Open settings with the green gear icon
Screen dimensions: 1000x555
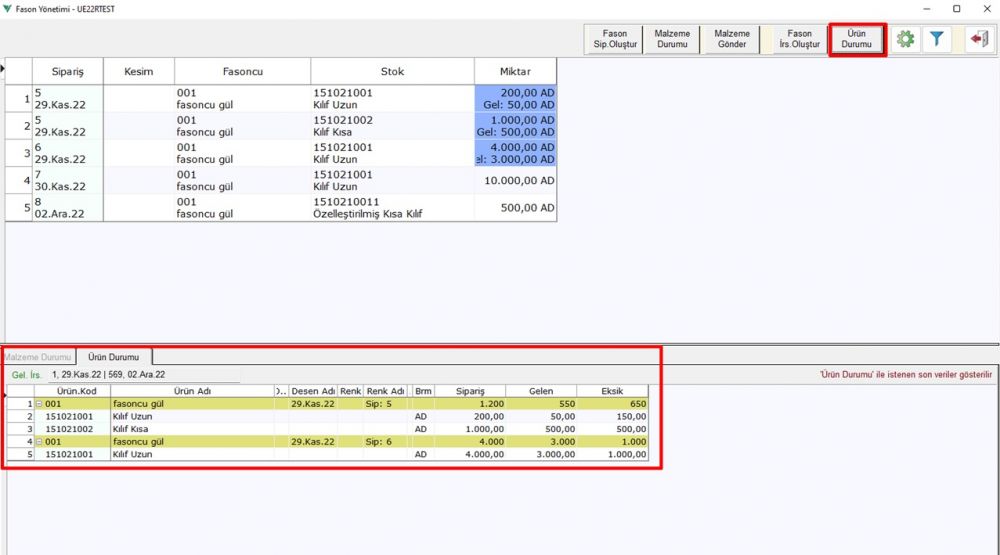(x=906, y=39)
